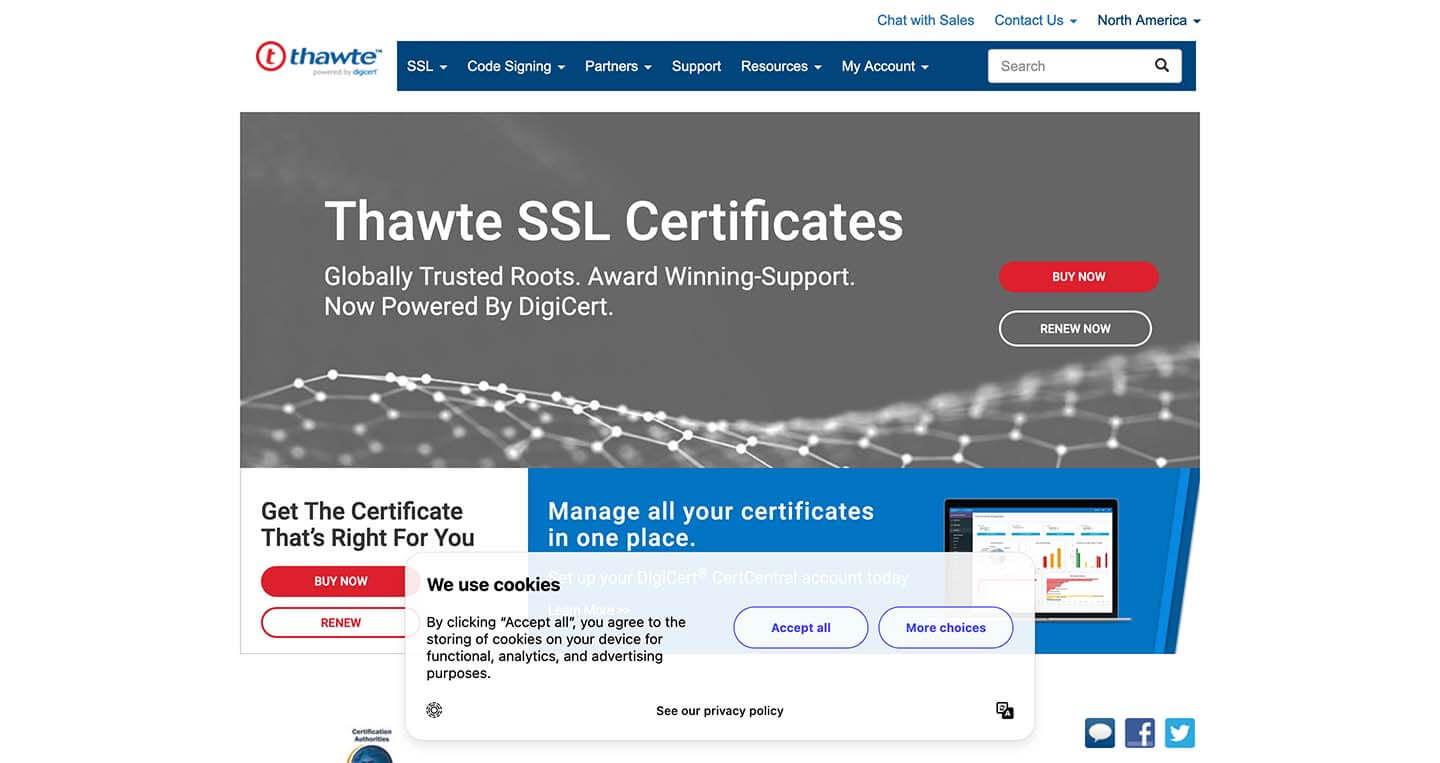Click the Get The Certificate heading
The width and height of the screenshot is (1440, 763).
coord(368,524)
